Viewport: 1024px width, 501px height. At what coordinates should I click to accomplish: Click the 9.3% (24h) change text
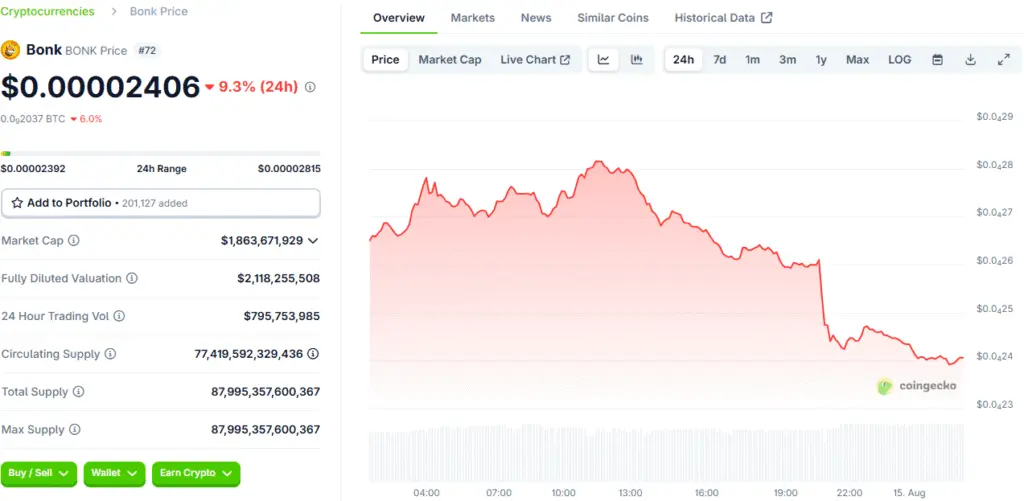point(258,87)
